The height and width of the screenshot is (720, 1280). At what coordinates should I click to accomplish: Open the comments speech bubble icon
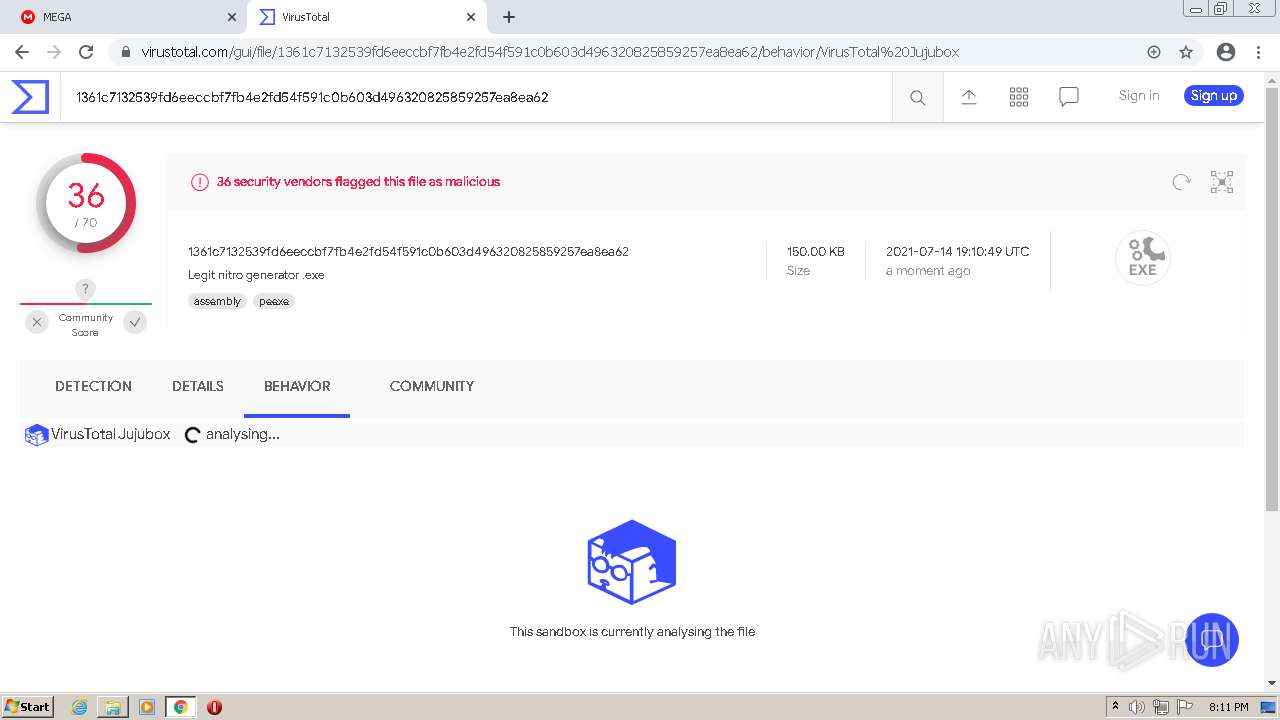click(1069, 96)
